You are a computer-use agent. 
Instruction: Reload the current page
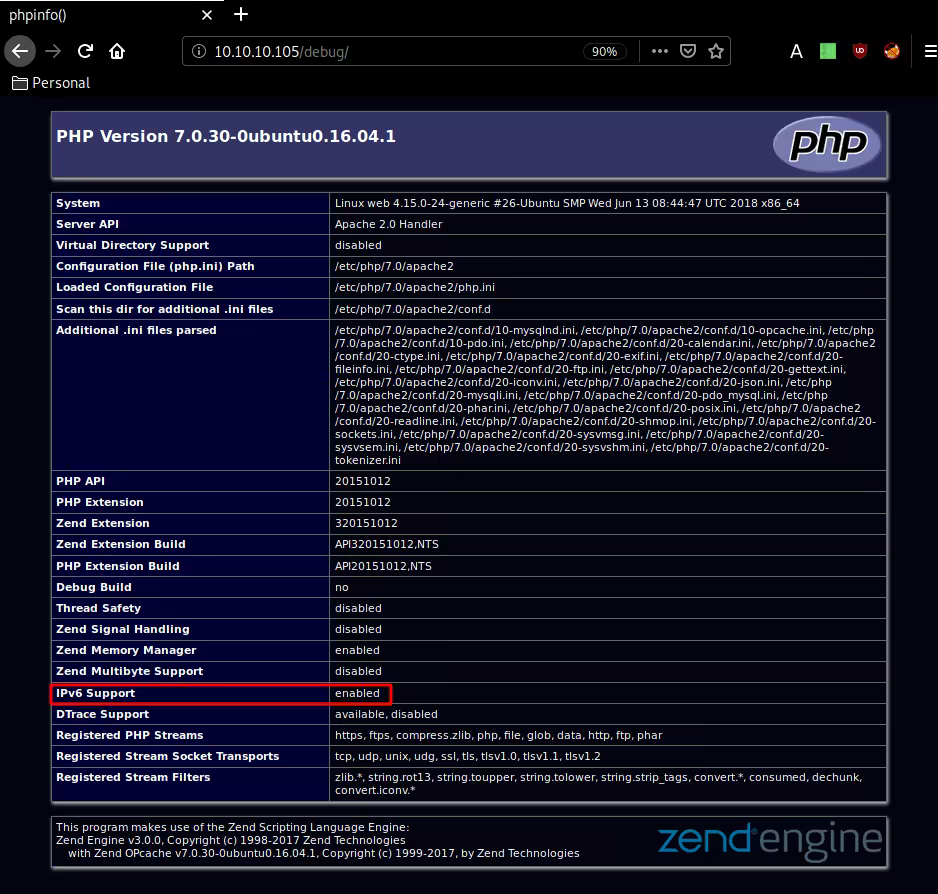tap(85, 51)
